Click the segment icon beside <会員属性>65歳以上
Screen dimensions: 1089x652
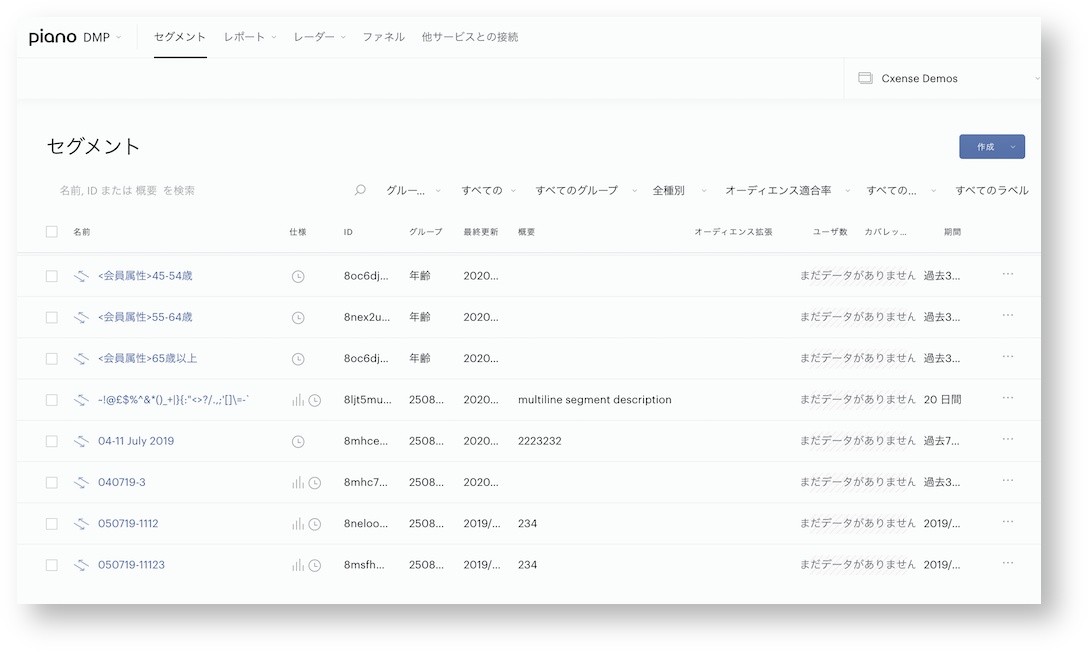81,359
